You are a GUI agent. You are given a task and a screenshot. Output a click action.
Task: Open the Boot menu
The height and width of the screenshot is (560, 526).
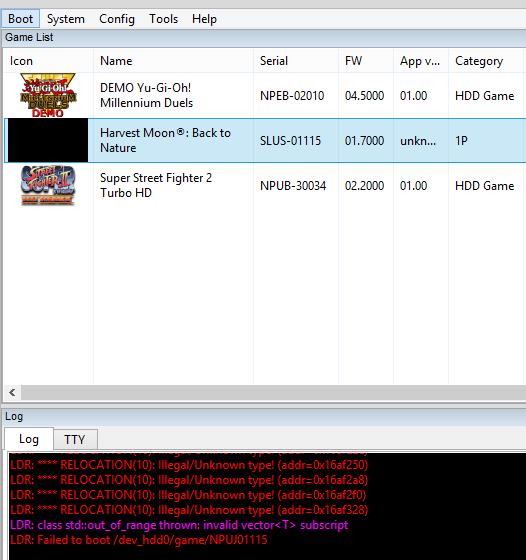point(20,19)
